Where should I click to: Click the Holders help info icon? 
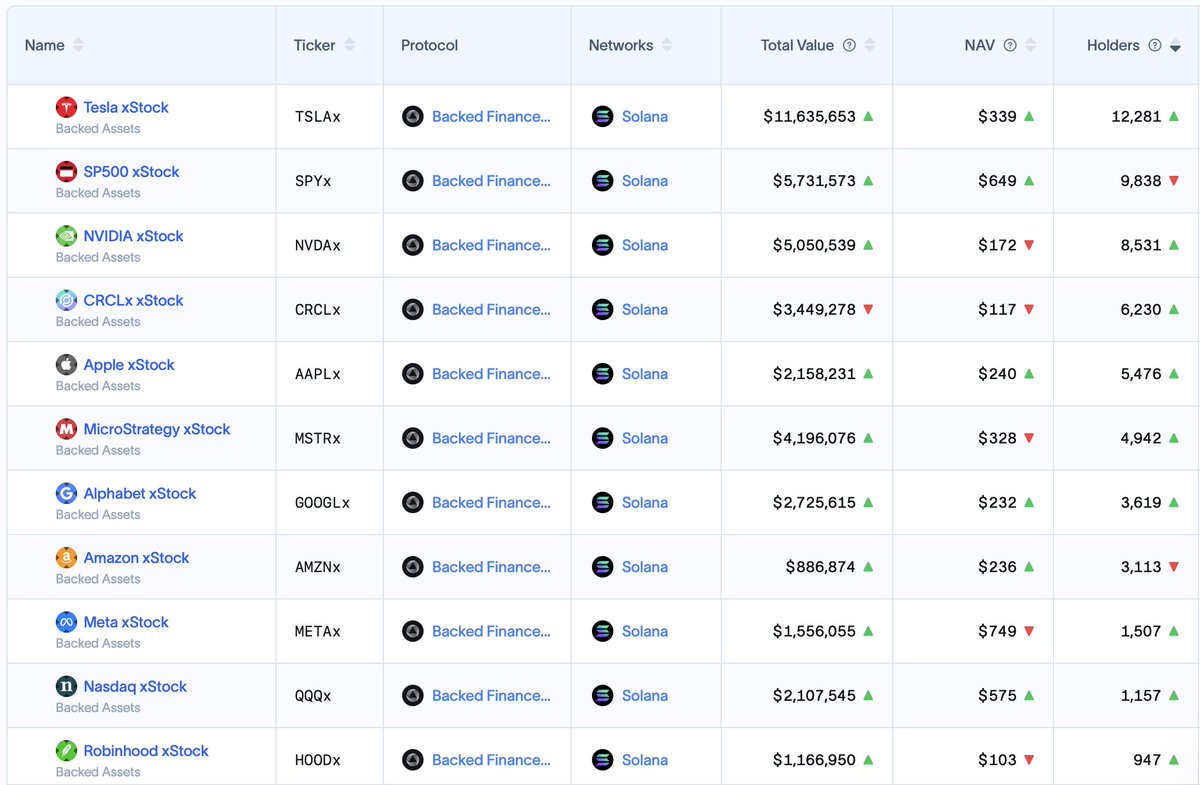click(1155, 45)
